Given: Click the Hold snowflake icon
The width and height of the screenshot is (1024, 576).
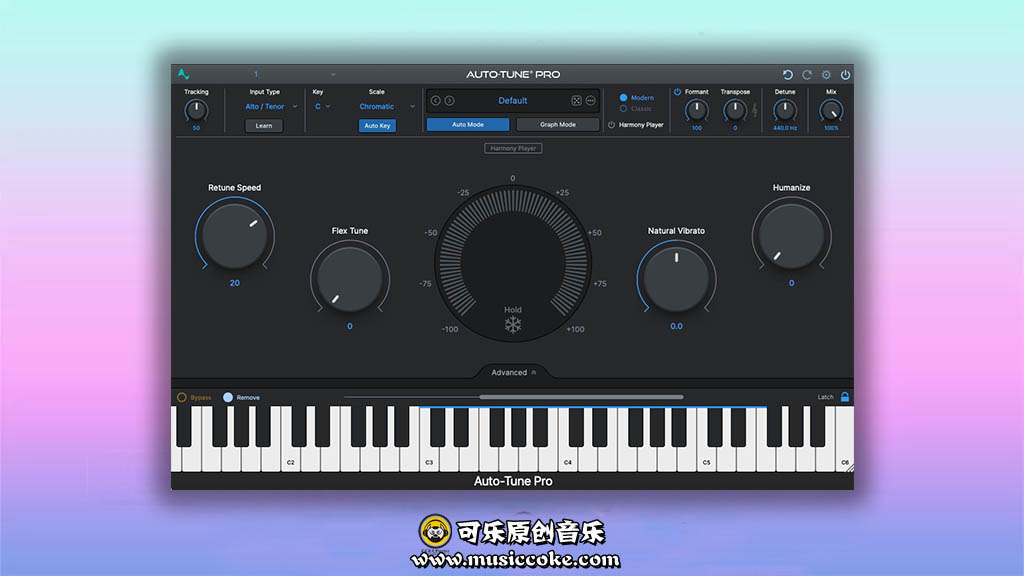Looking at the screenshot, I should (513, 325).
